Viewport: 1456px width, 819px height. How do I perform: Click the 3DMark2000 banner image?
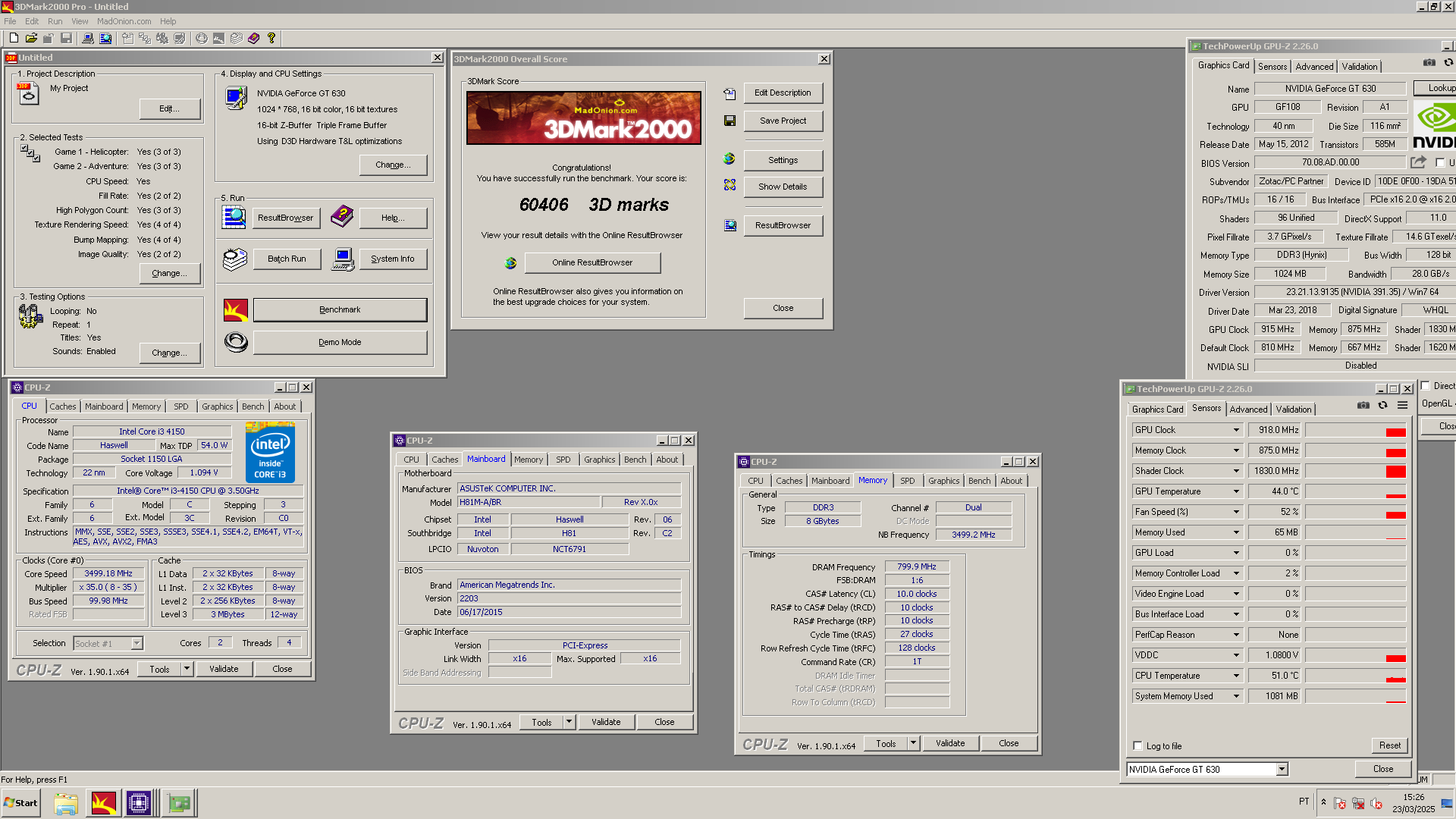[x=583, y=118]
